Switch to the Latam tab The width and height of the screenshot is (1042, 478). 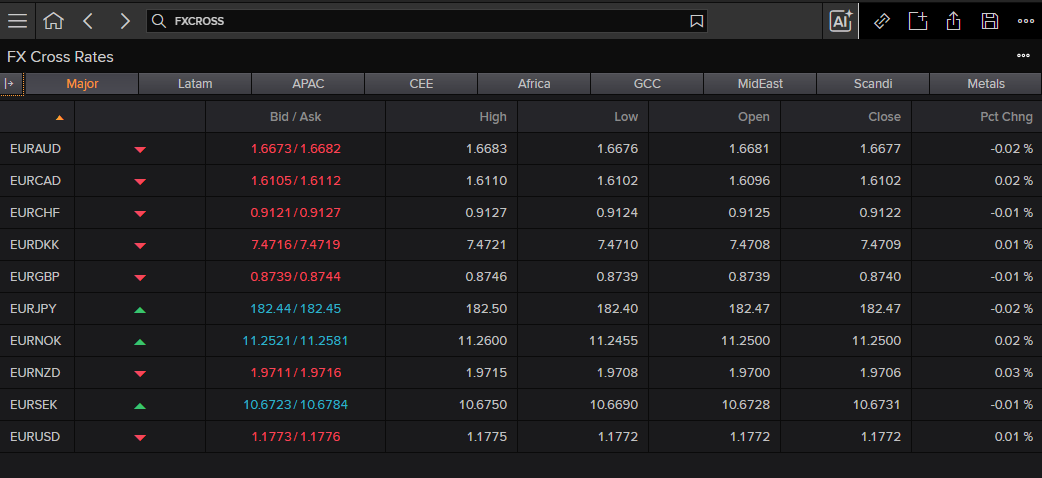click(195, 84)
